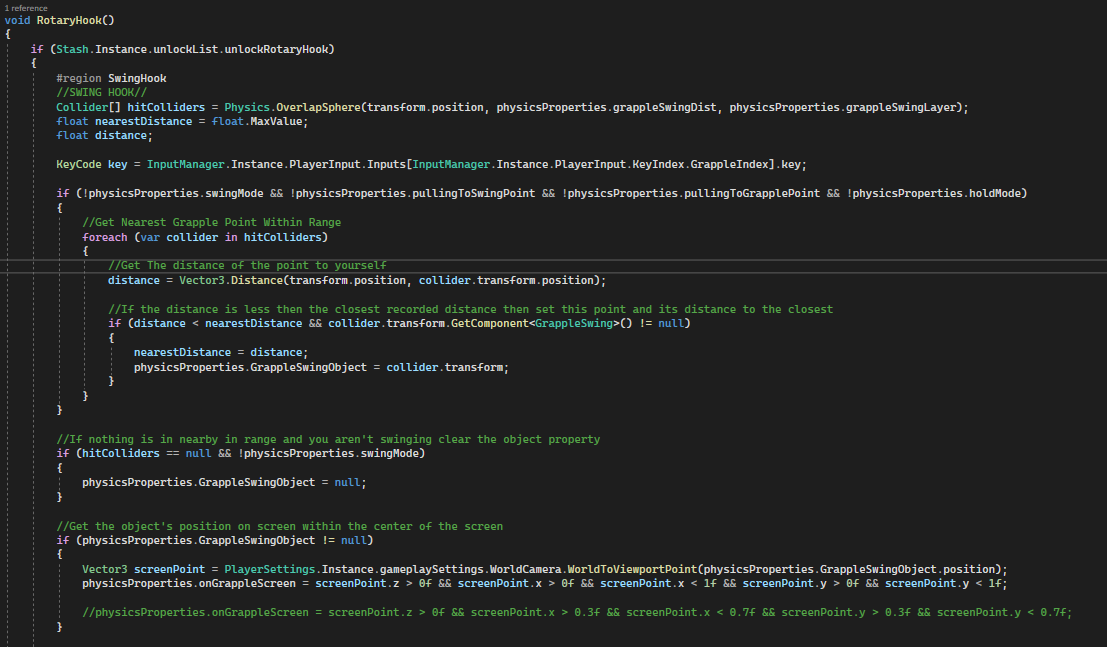Click pullingToGrapplePoint in the long if condition
Viewport: 1107px width, 647px height.
752,194
